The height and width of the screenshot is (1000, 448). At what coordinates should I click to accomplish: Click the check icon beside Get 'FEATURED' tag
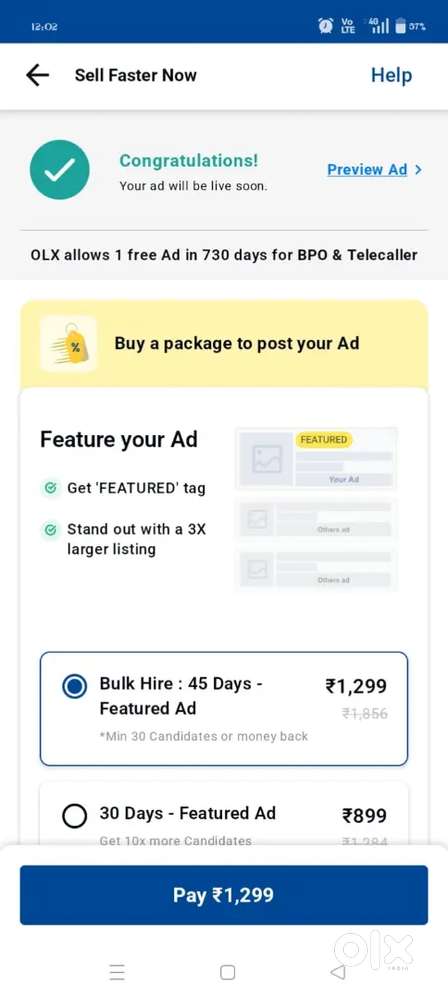(50, 489)
